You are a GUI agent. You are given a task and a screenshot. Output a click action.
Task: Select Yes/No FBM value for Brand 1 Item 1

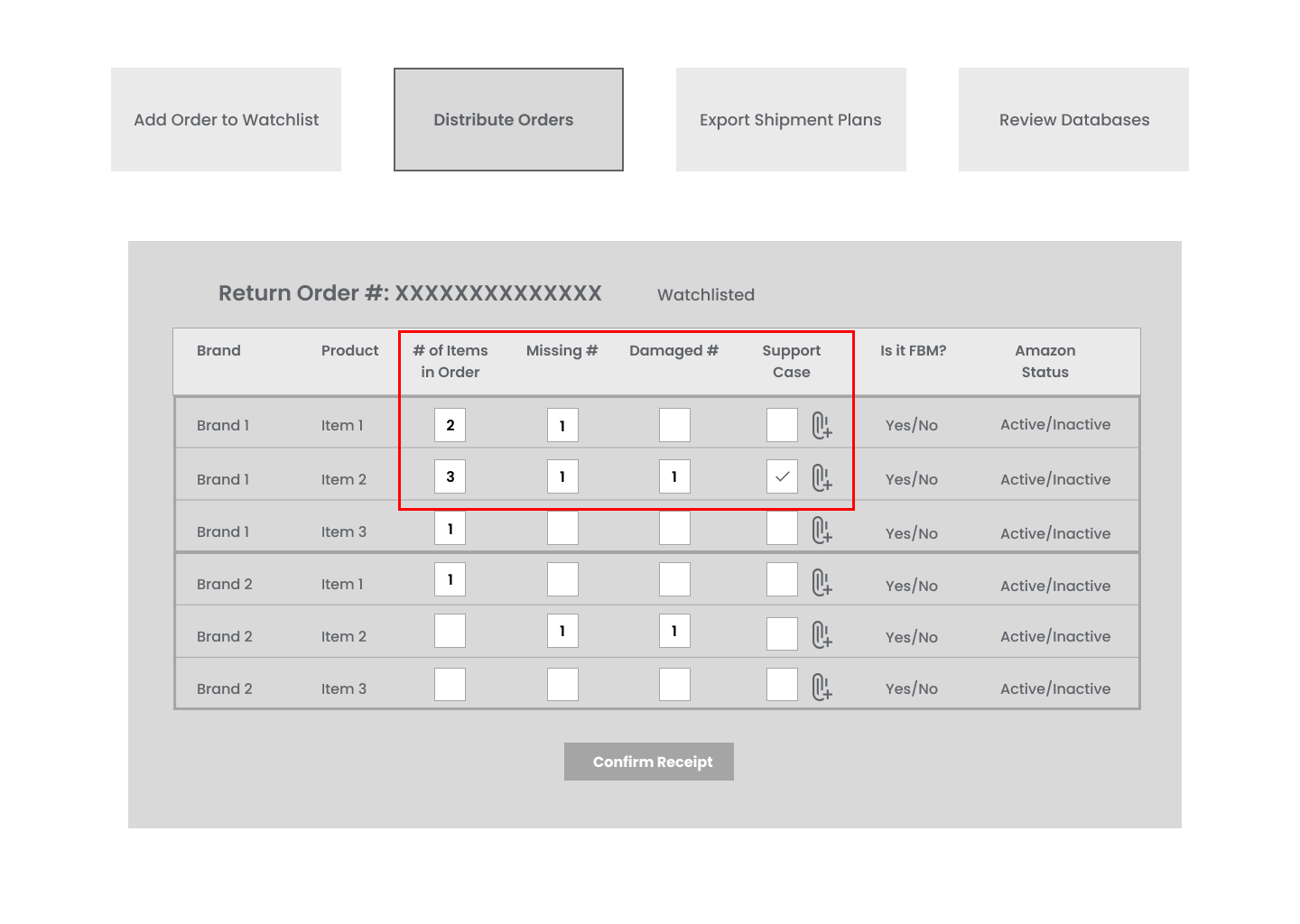point(912,425)
